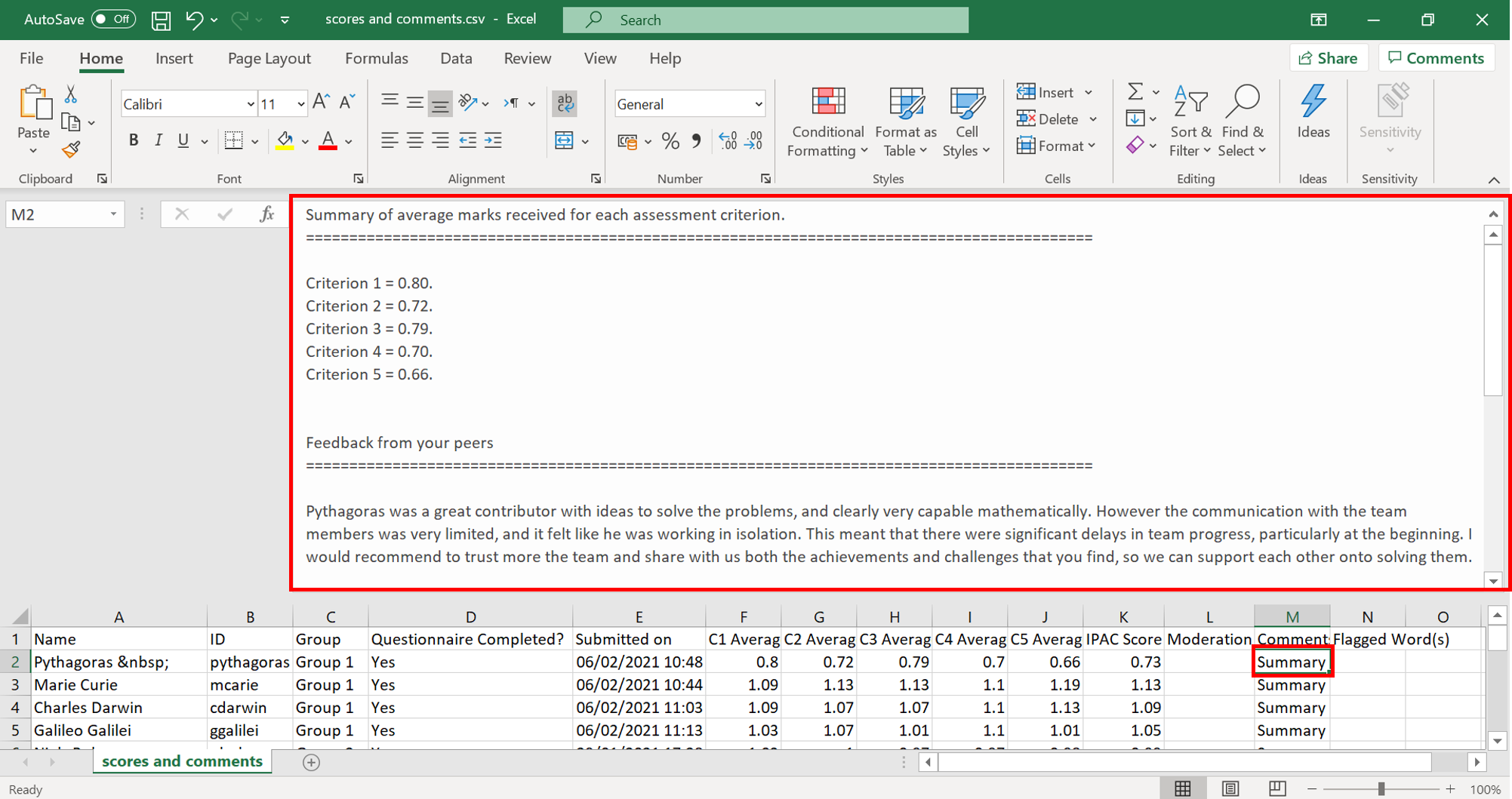Click the Copy icon in Clipboard group

(x=71, y=122)
